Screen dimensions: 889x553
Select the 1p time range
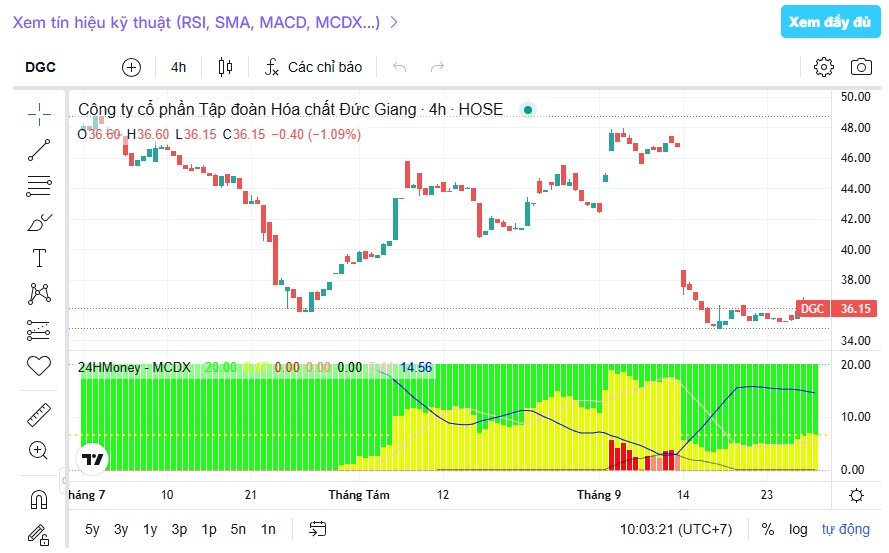click(209, 529)
